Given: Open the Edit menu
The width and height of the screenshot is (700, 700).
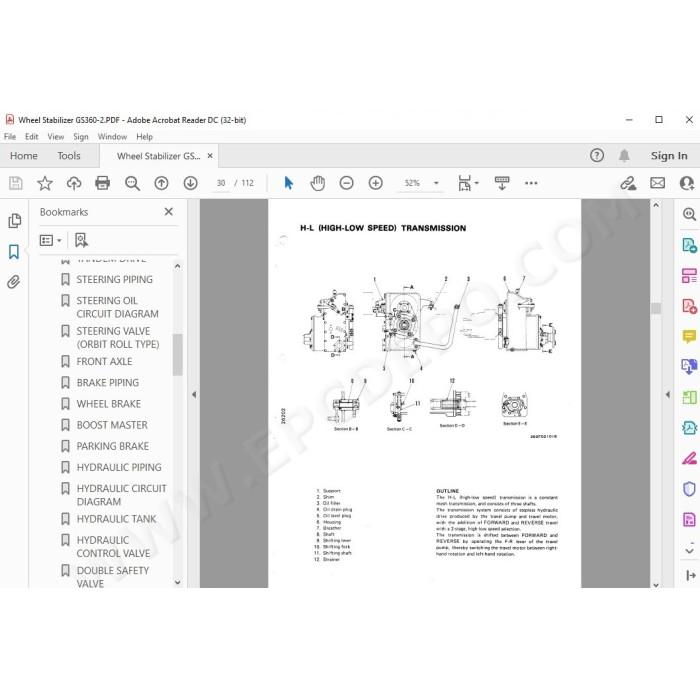Looking at the screenshot, I should (x=31, y=137).
